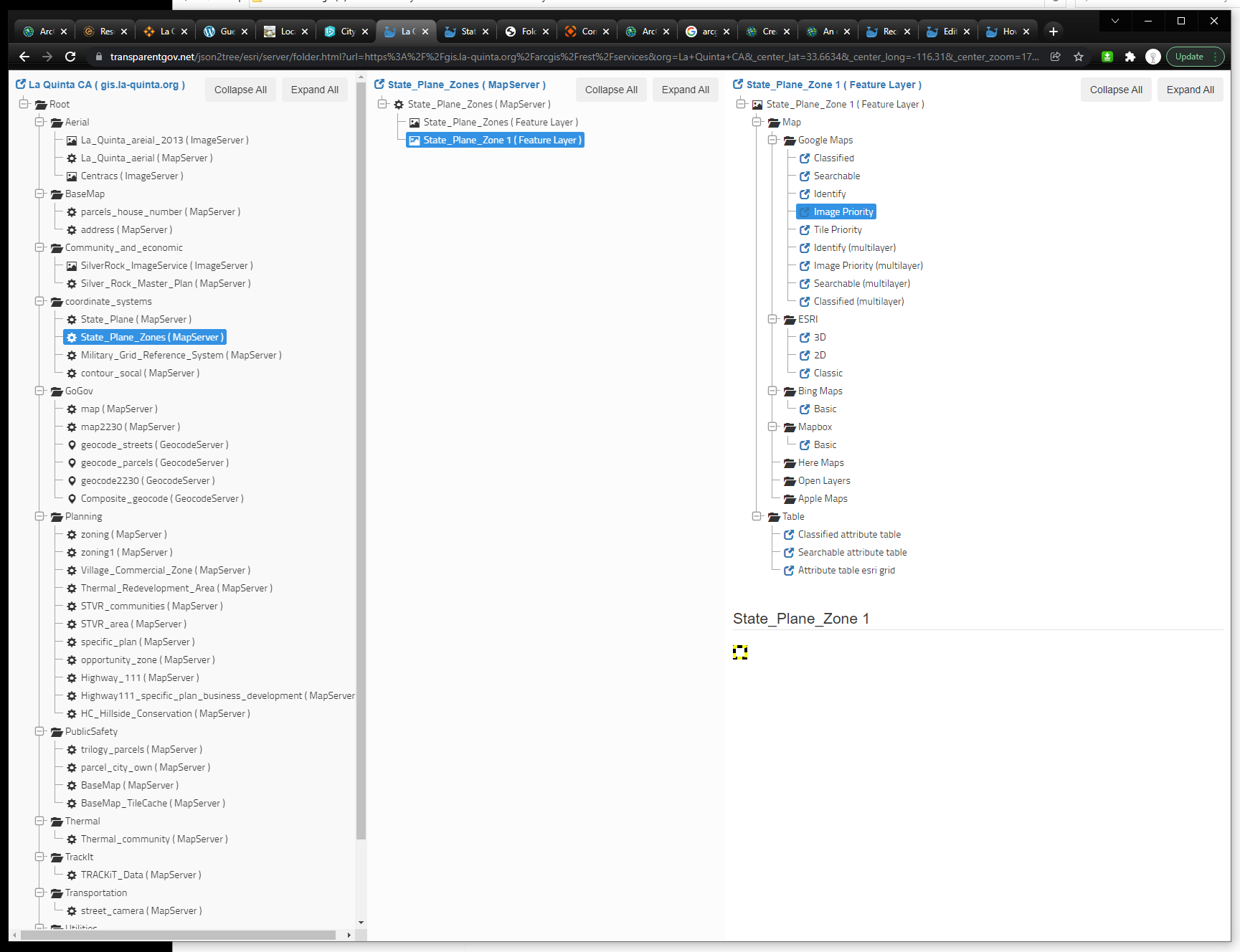Collapse the Planning folder in left tree
1240x952 pixels.
pos(40,516)
